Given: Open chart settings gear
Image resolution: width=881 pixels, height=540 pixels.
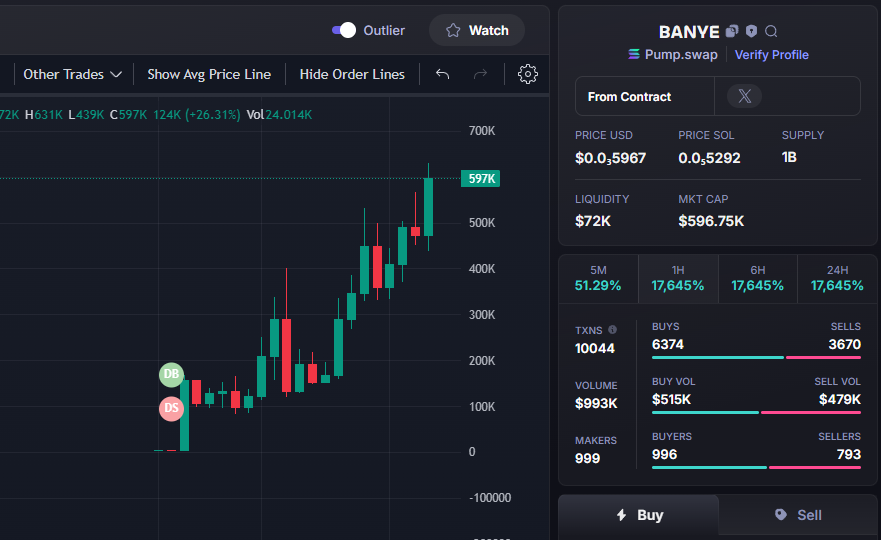Looking at the screenshot, I should coord(528,74).
